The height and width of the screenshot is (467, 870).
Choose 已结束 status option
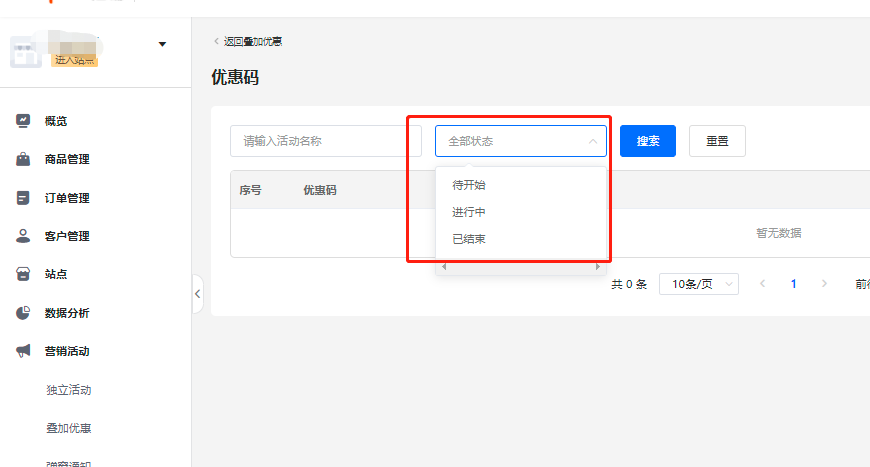pos(469,239)
